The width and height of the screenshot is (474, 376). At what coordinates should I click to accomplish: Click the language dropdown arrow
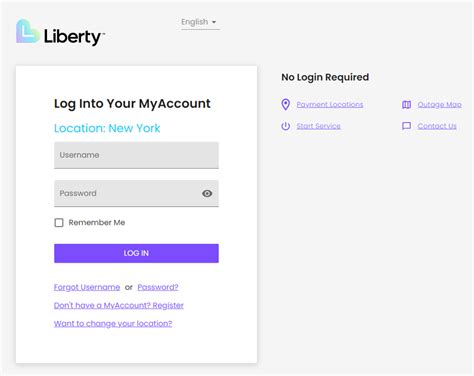coord(214,22)
